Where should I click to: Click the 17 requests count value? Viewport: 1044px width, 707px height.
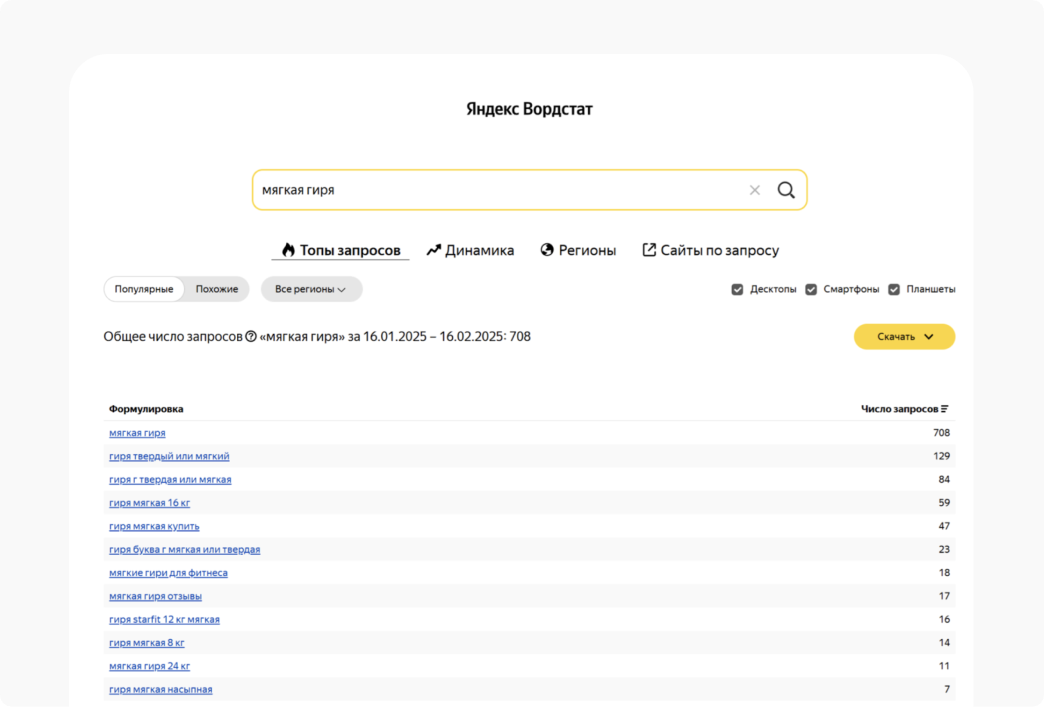pyautogui.click(x=944, y=596)
